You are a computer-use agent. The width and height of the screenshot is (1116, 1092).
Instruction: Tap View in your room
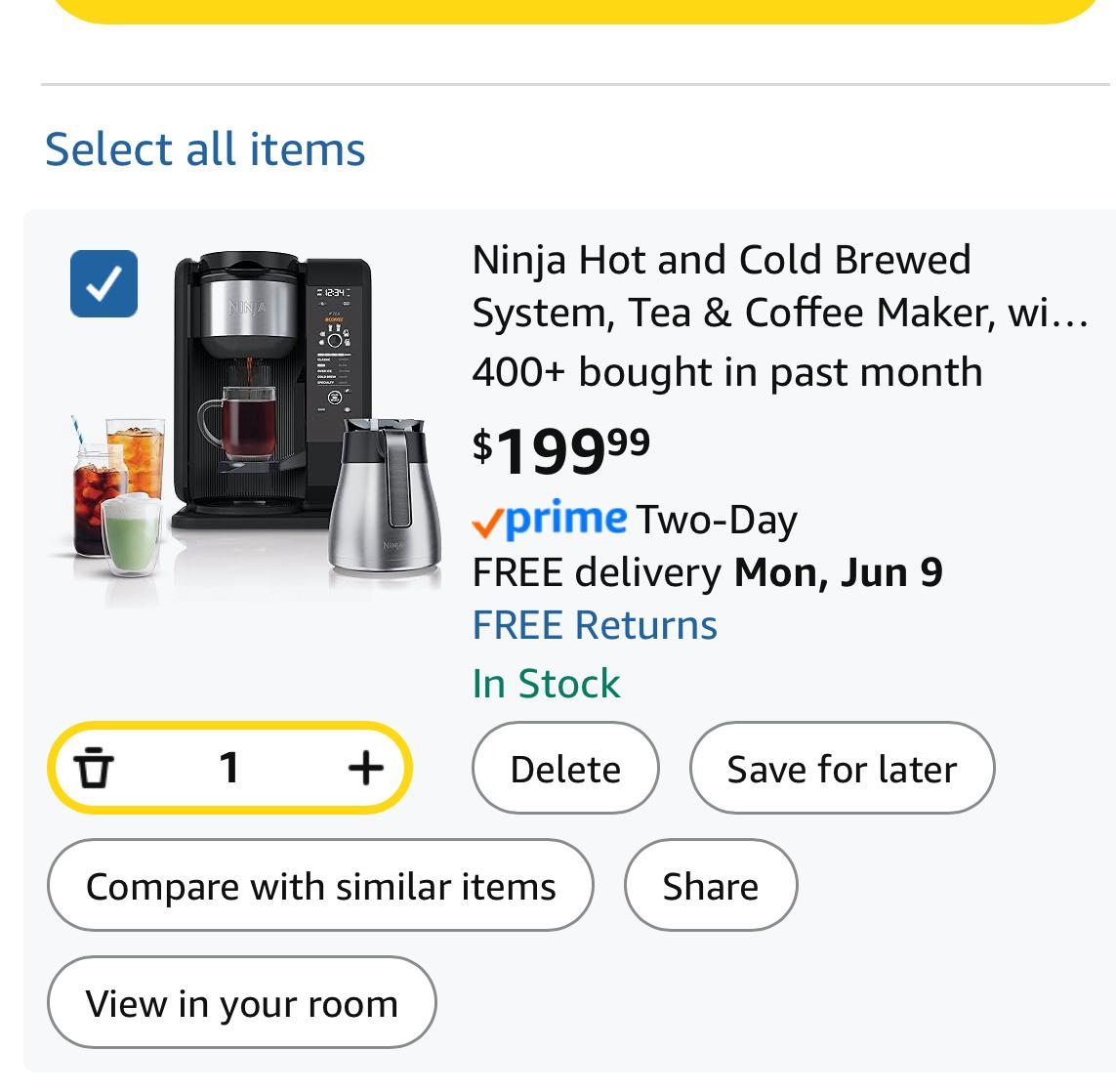(241, 1003)
